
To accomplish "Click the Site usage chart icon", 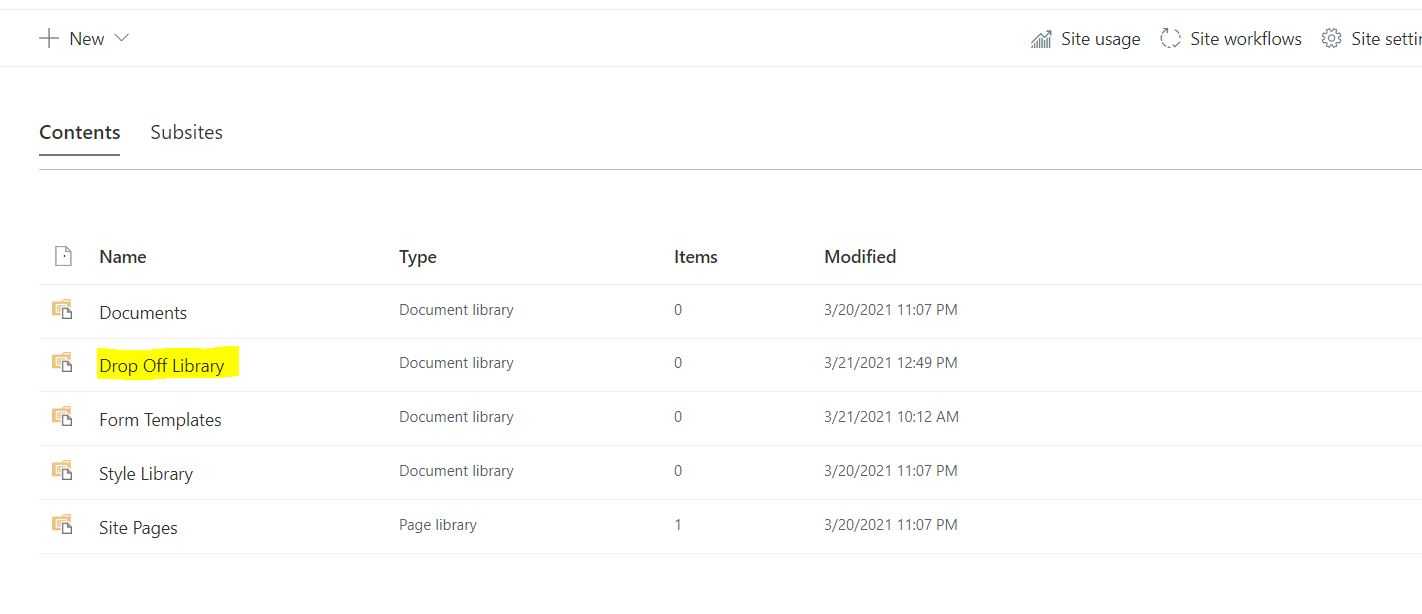I will coord(1041,38).
